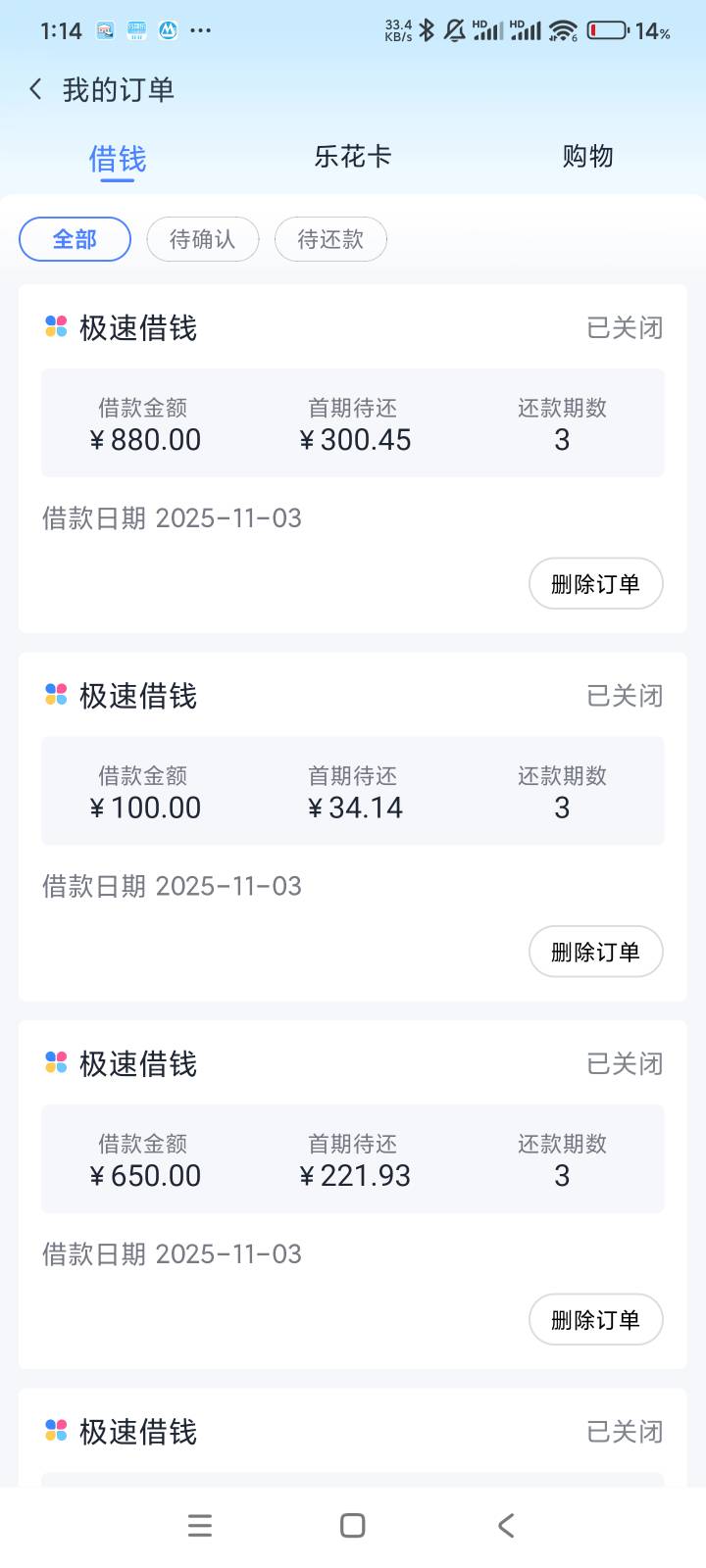Delete the ¥880.00 order with 删除订单
Screen dimensions: 706x1568
pos(595,584)
